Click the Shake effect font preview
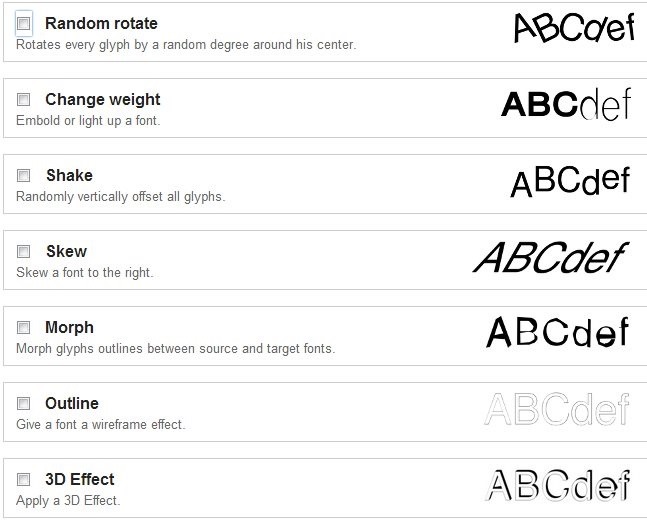Image resolution: width=647 pixels, height=520 pixels. (570, 181)
